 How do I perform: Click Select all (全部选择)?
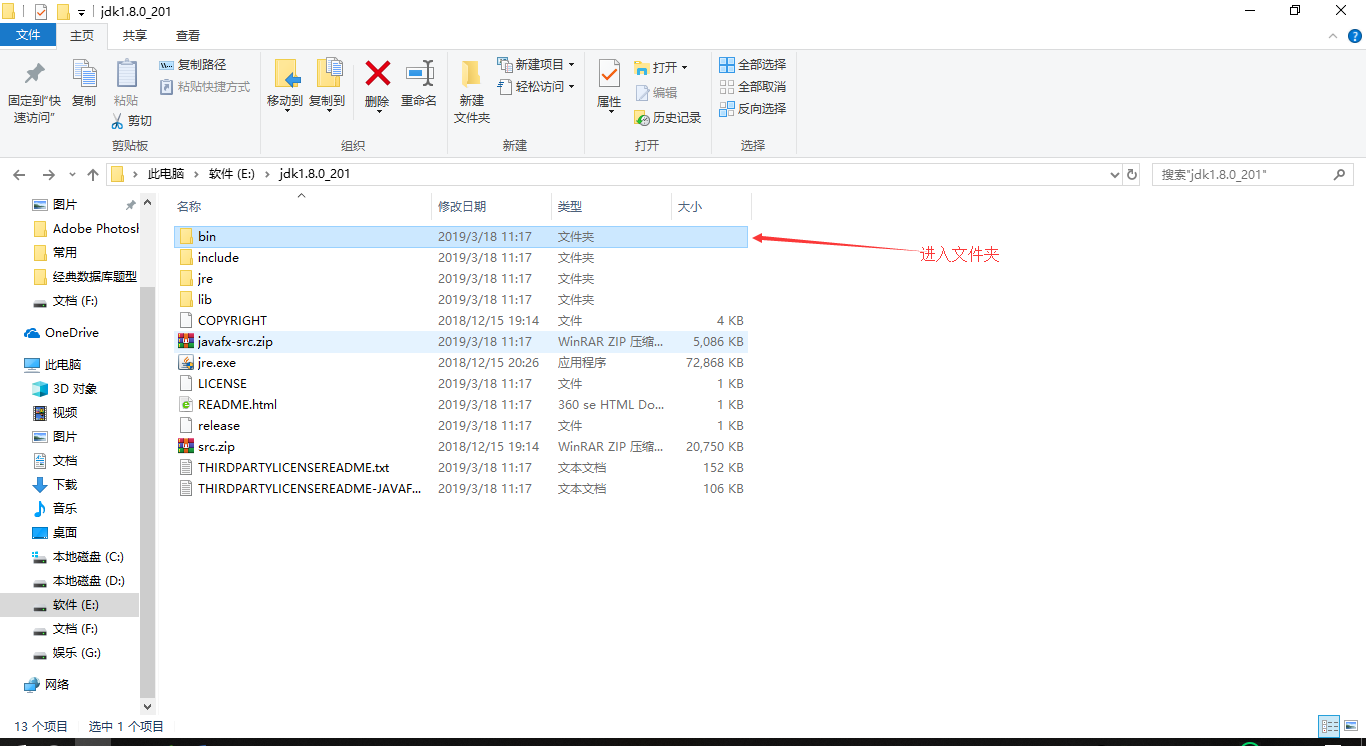tap(753, 65)
